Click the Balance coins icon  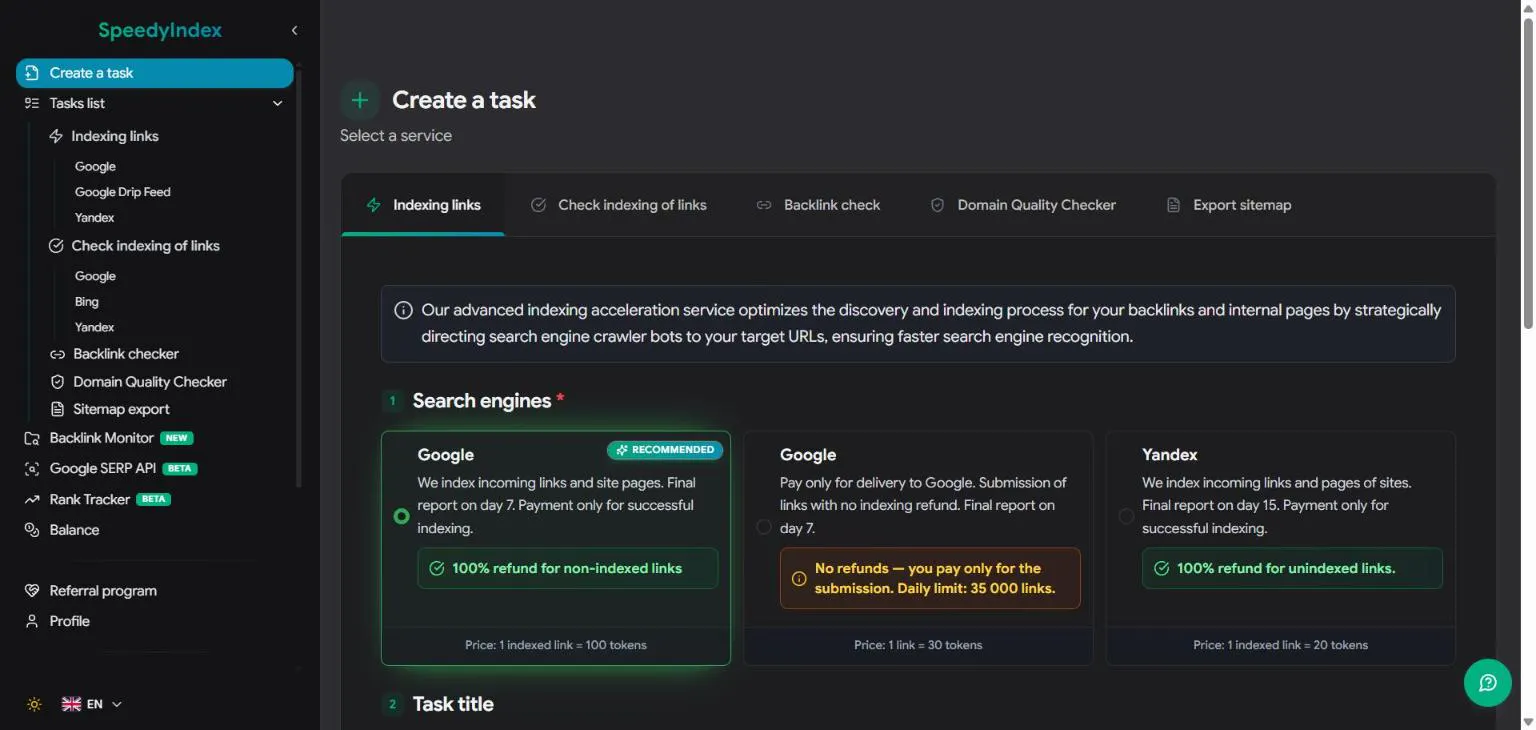pyautogui.click(x=32, y=530)
